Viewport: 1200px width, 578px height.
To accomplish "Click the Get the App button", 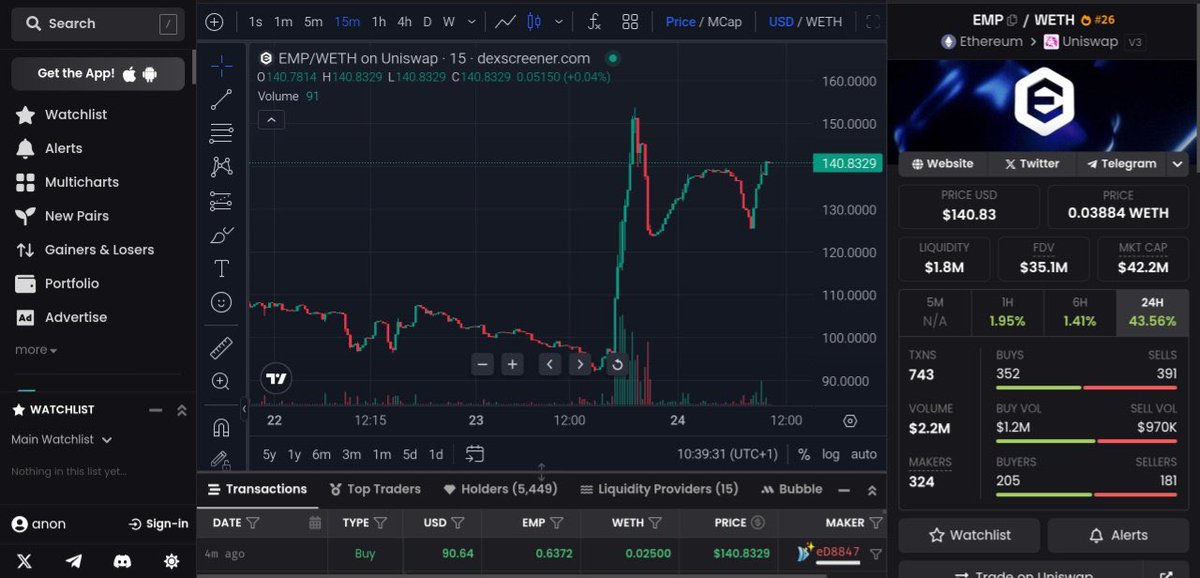I will click(98, 74).
